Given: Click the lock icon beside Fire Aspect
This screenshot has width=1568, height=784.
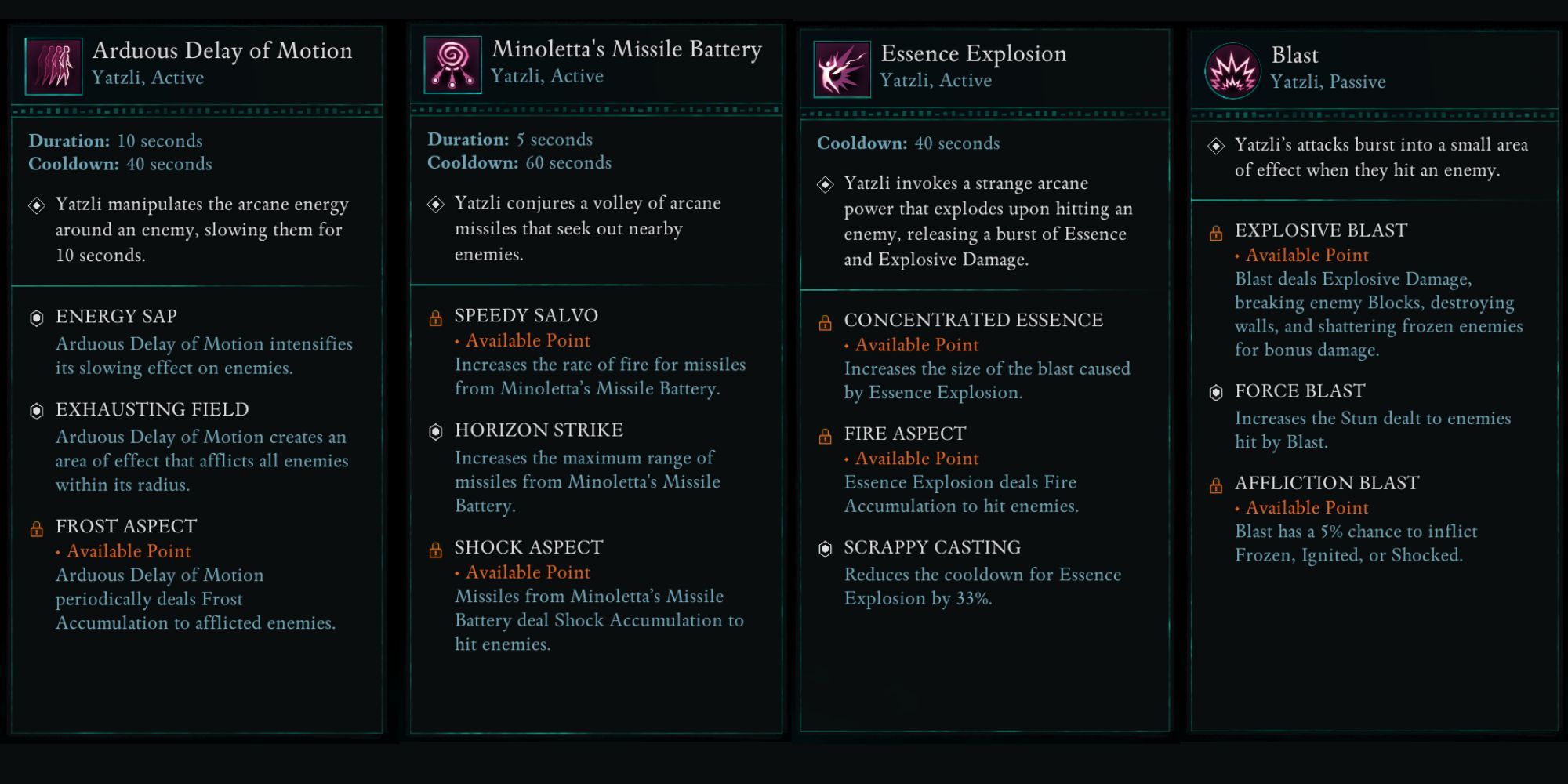Looking at the screenshot, I should [825, 437].
